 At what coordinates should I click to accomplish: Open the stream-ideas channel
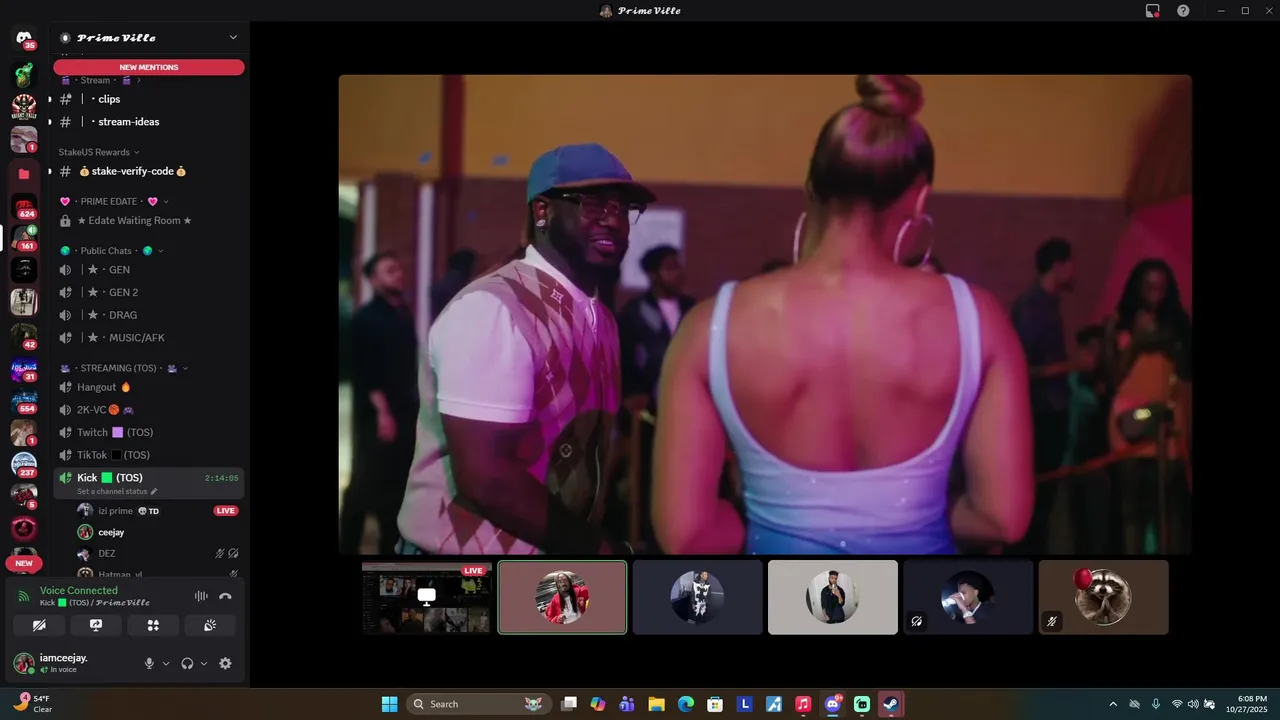click(149, 122)
